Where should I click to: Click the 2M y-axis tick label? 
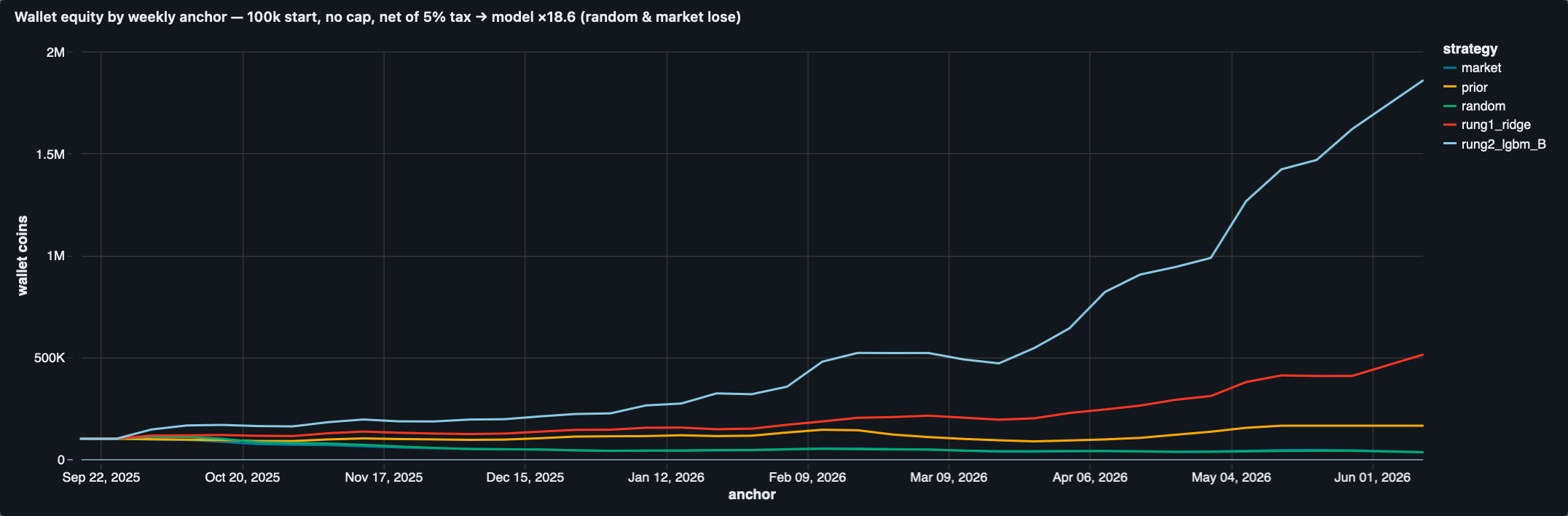[56, 52]
